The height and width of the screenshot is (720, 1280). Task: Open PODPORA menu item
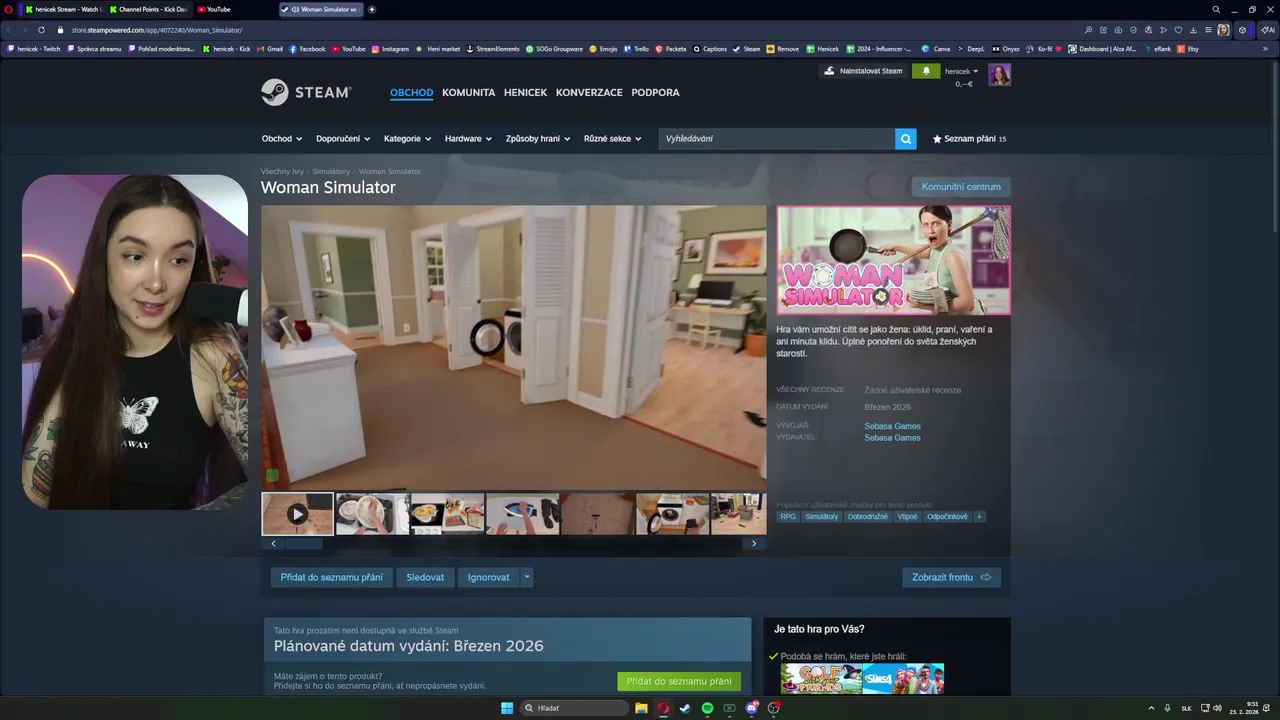[x=655, y=92]
